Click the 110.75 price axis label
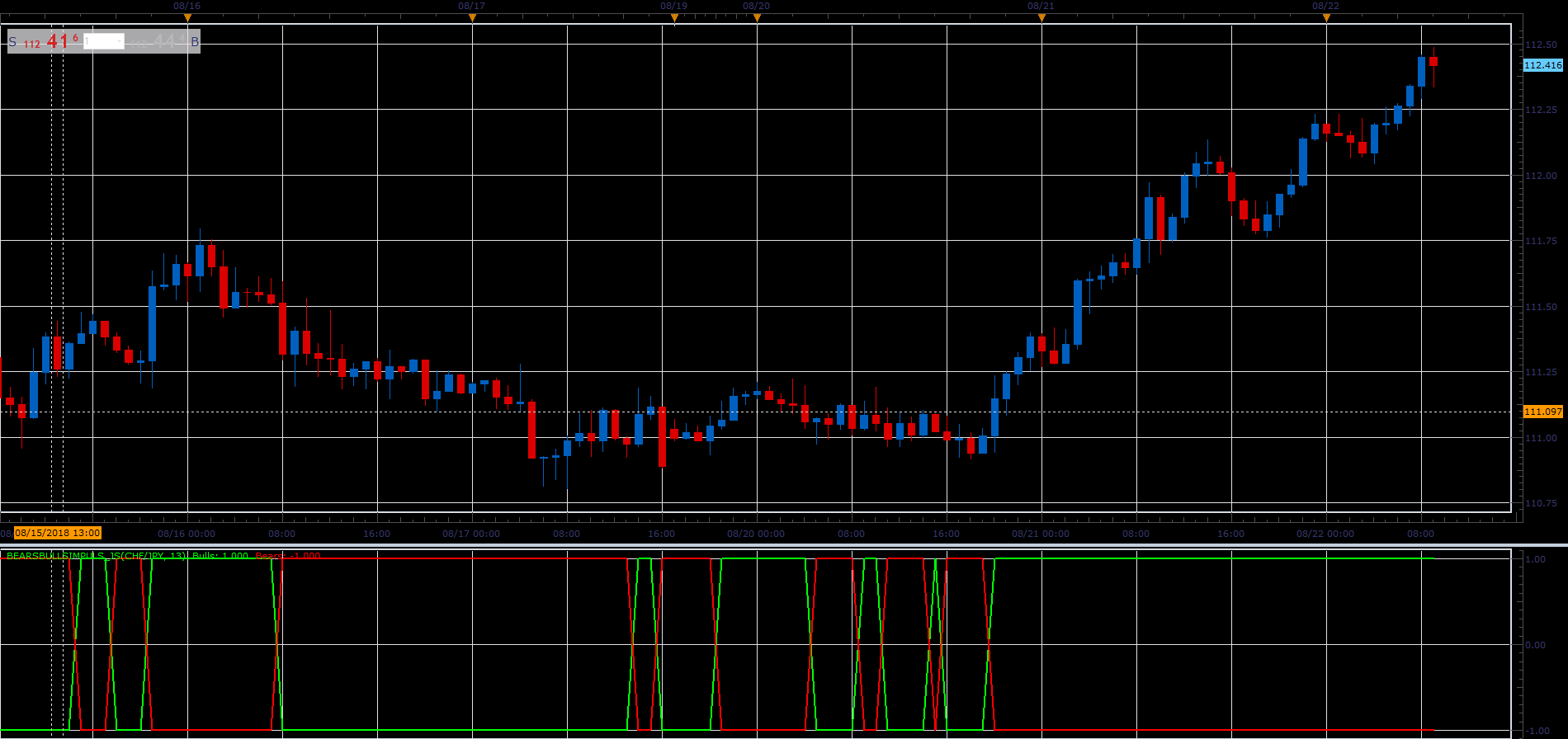Viewport: 1568px width, 739px height. tap(1541, 503)
